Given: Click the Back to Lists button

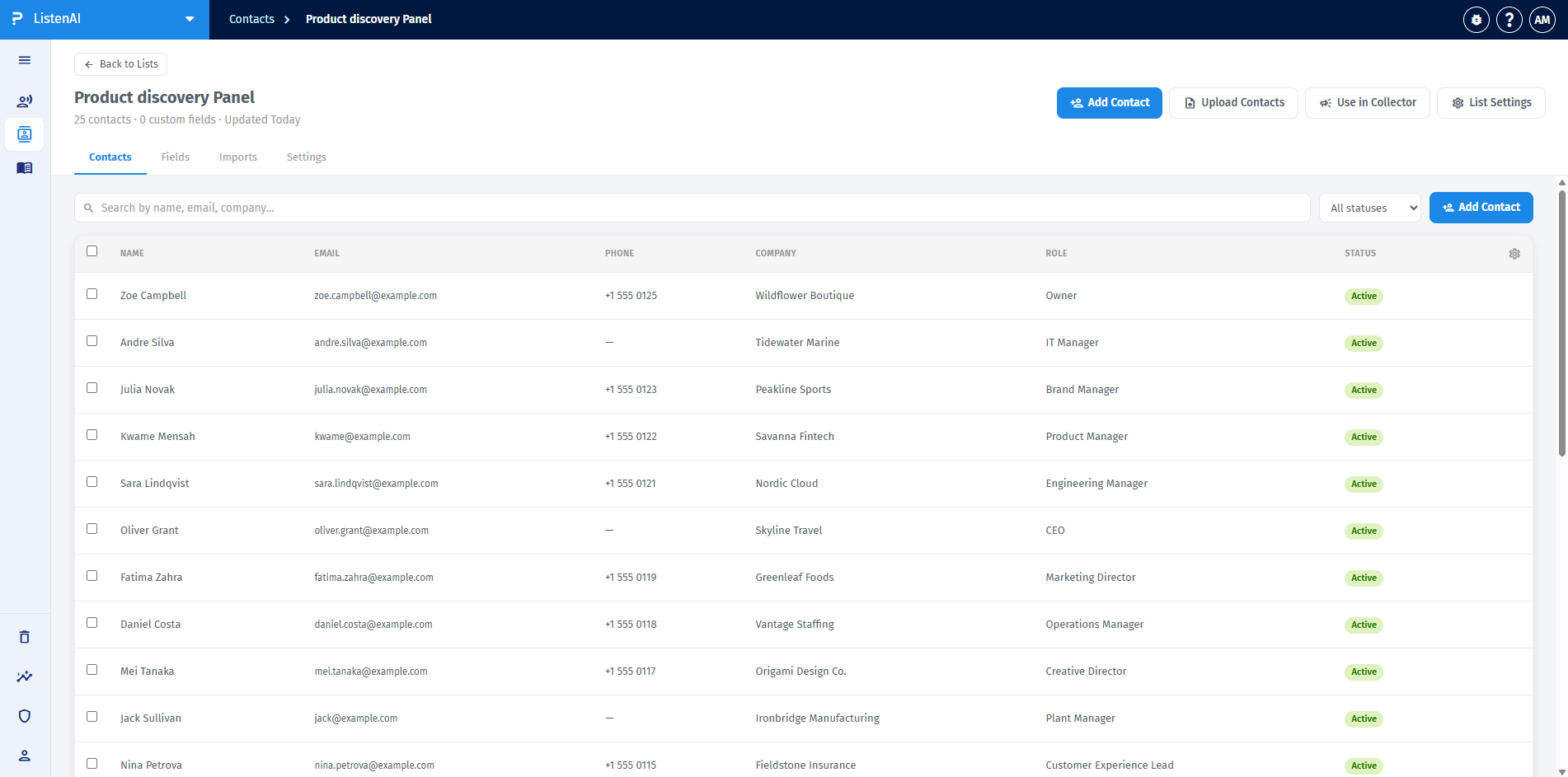Looking at the screenshot, I should 121,64.
